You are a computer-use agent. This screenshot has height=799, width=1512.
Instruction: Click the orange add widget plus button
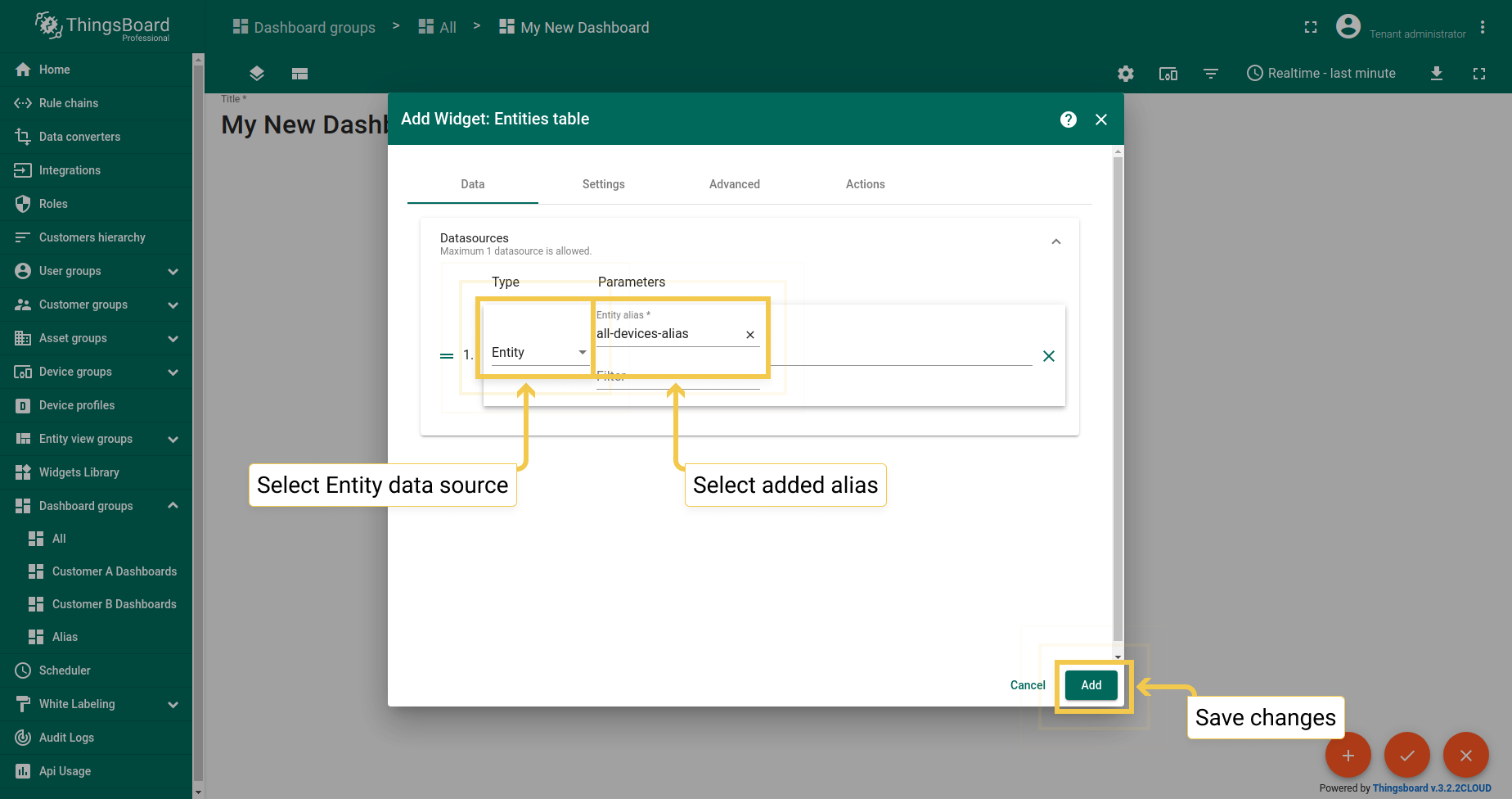1348,755
